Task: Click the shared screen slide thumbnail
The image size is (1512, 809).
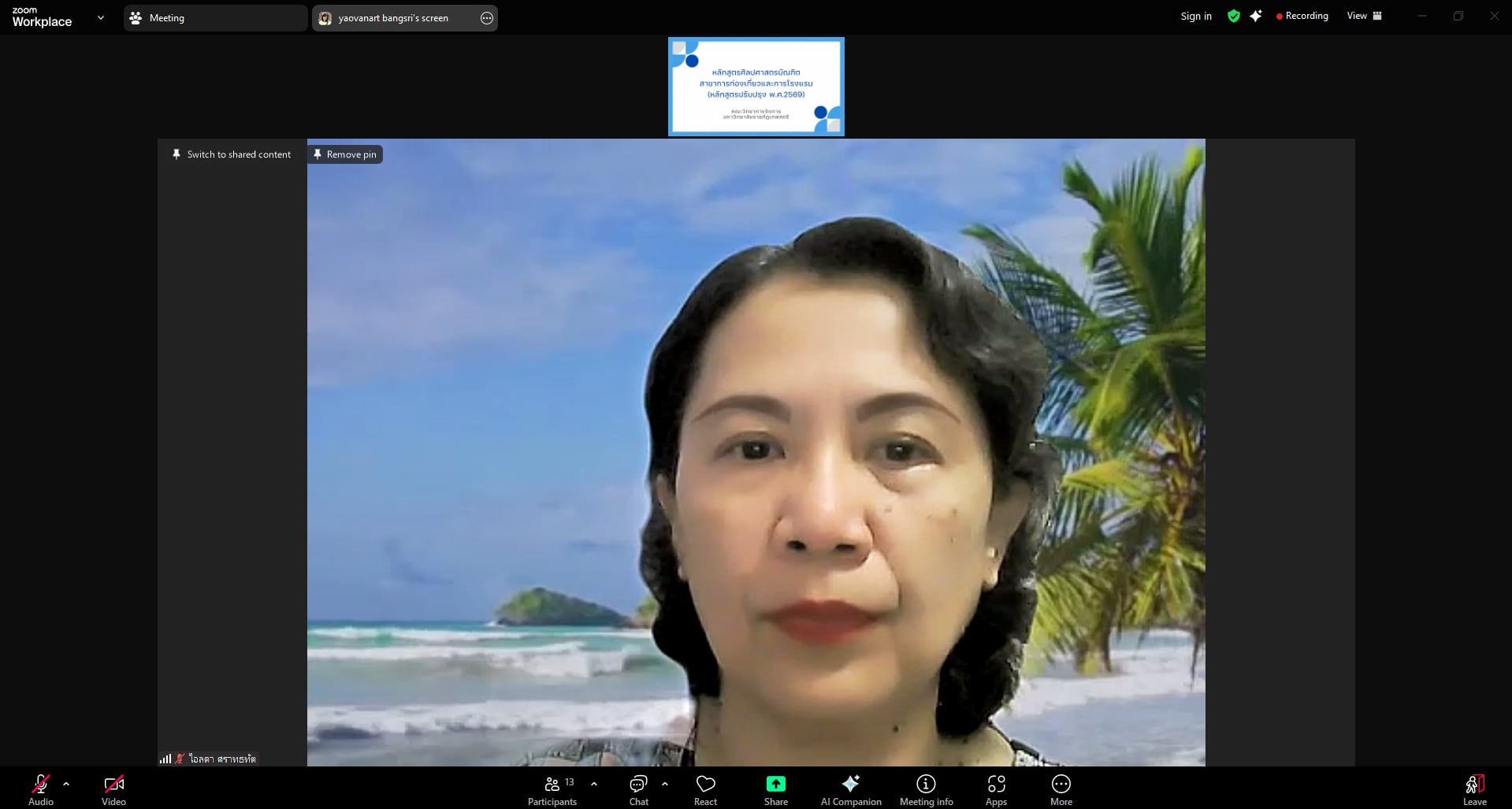Action: tap(756, 87)
